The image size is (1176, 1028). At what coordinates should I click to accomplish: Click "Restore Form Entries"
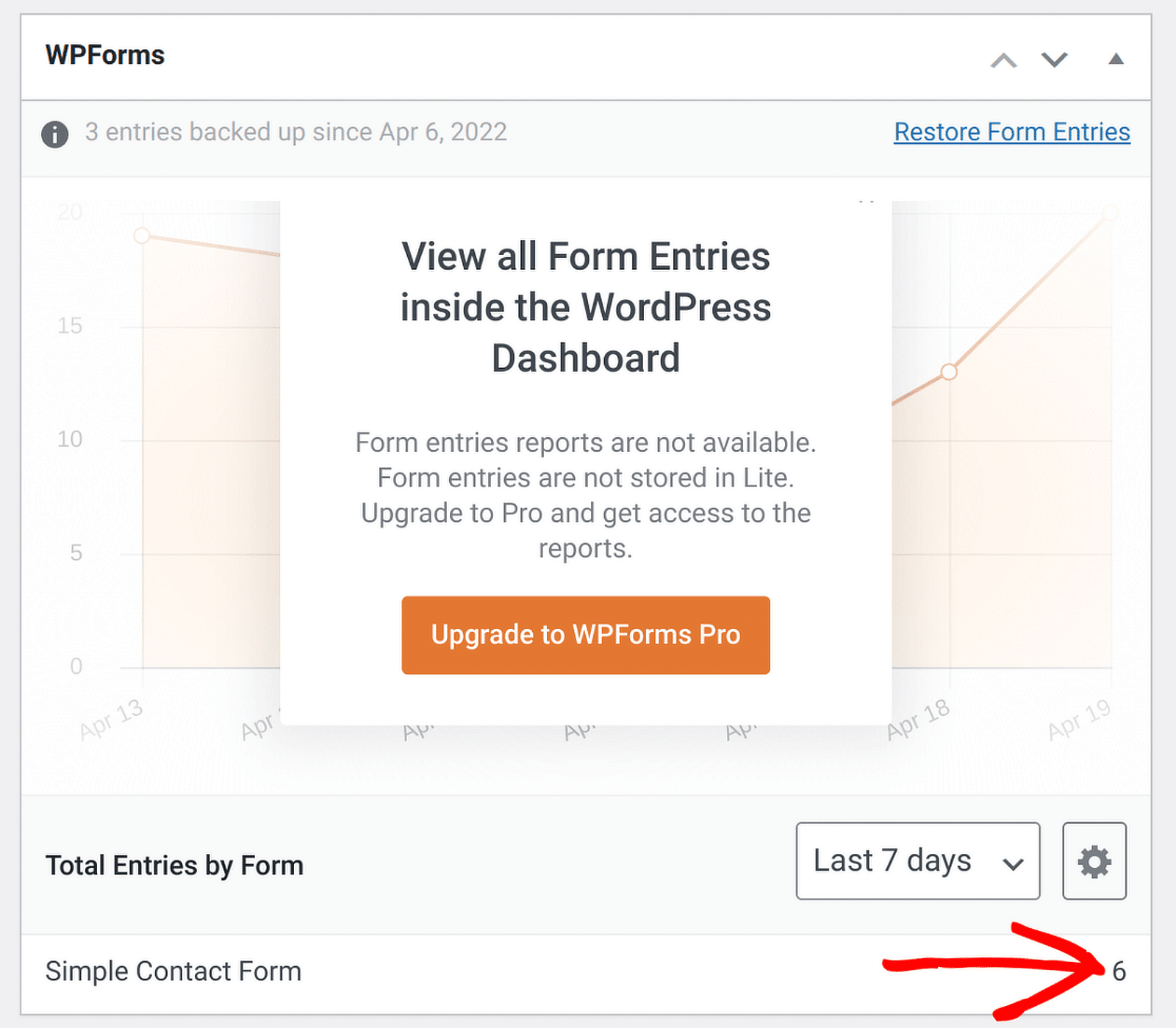point(1011,132)
